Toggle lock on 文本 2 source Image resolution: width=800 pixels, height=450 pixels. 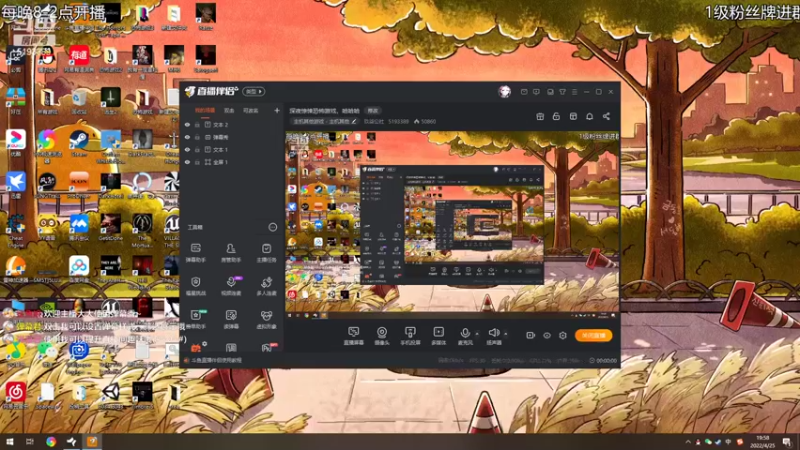tap(197, 124)
